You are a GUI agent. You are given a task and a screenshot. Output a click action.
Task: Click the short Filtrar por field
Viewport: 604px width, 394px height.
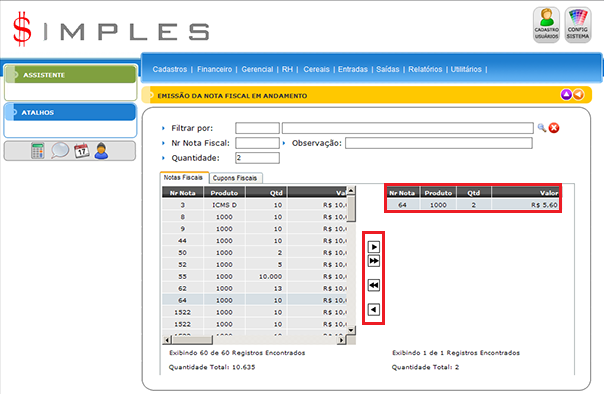pos(257,128)
